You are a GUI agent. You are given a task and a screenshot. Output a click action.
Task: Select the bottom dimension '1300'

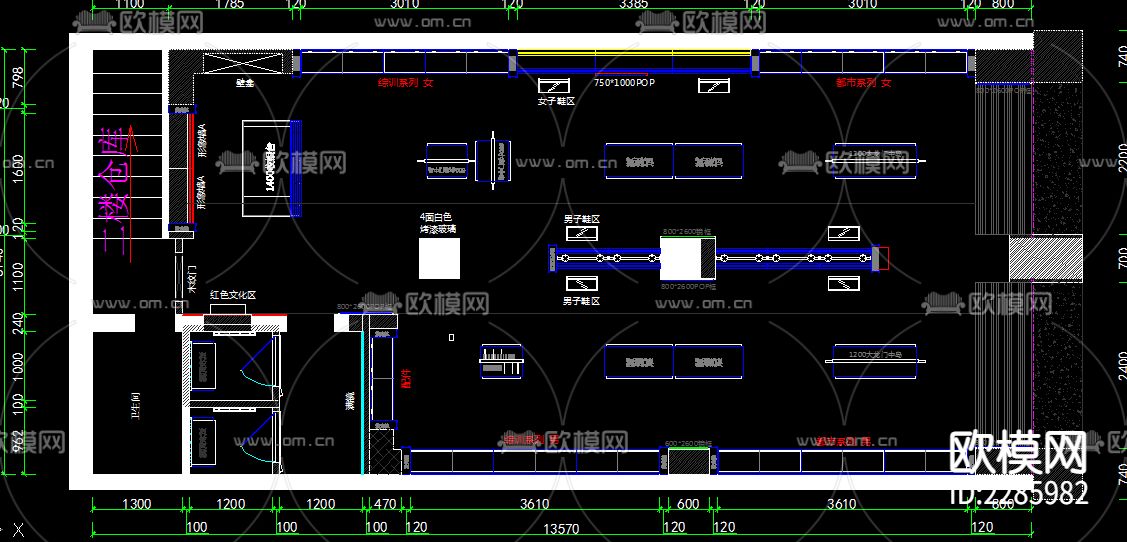point(136,504)
